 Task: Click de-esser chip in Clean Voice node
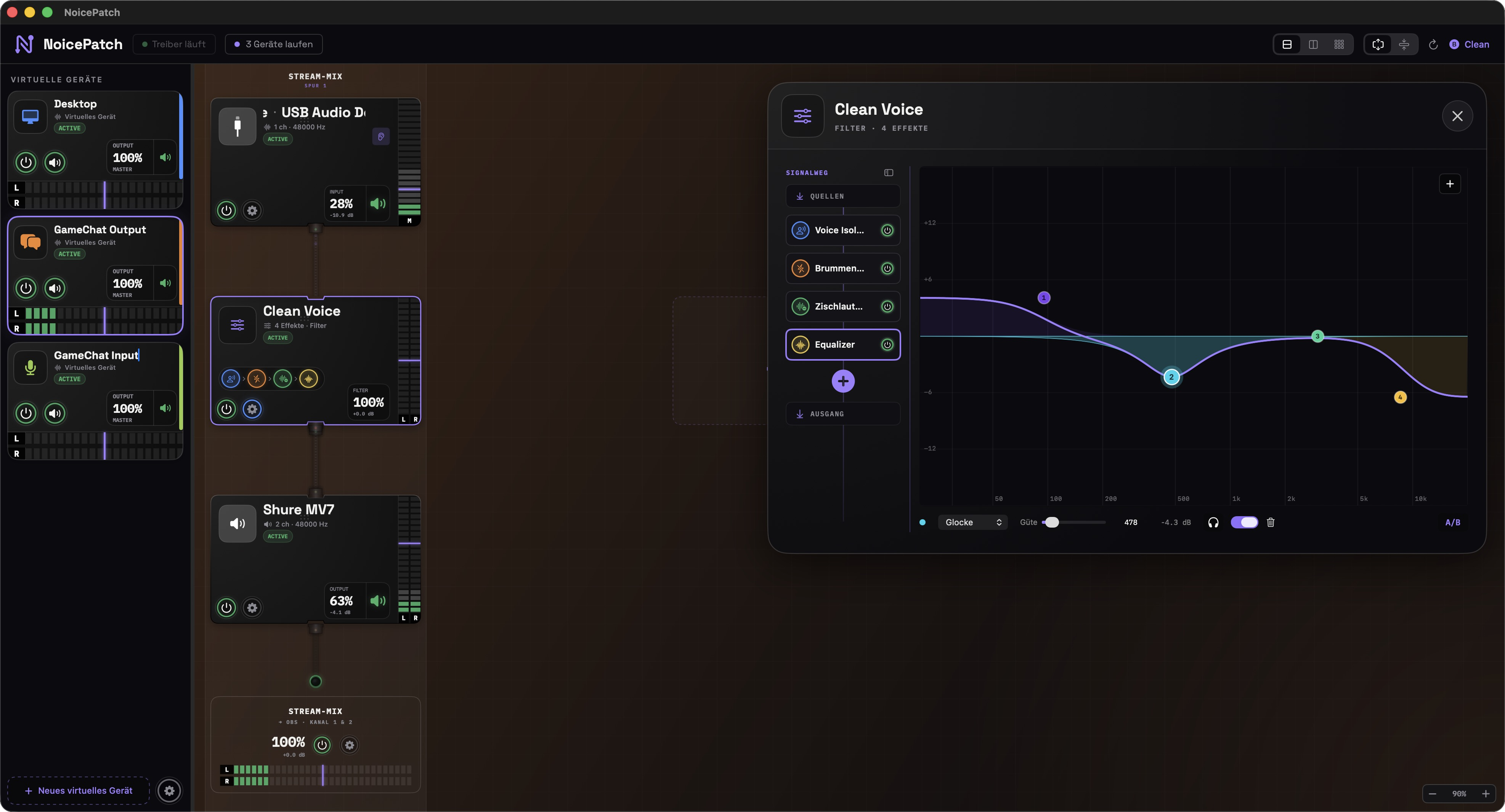coord(283,379)
